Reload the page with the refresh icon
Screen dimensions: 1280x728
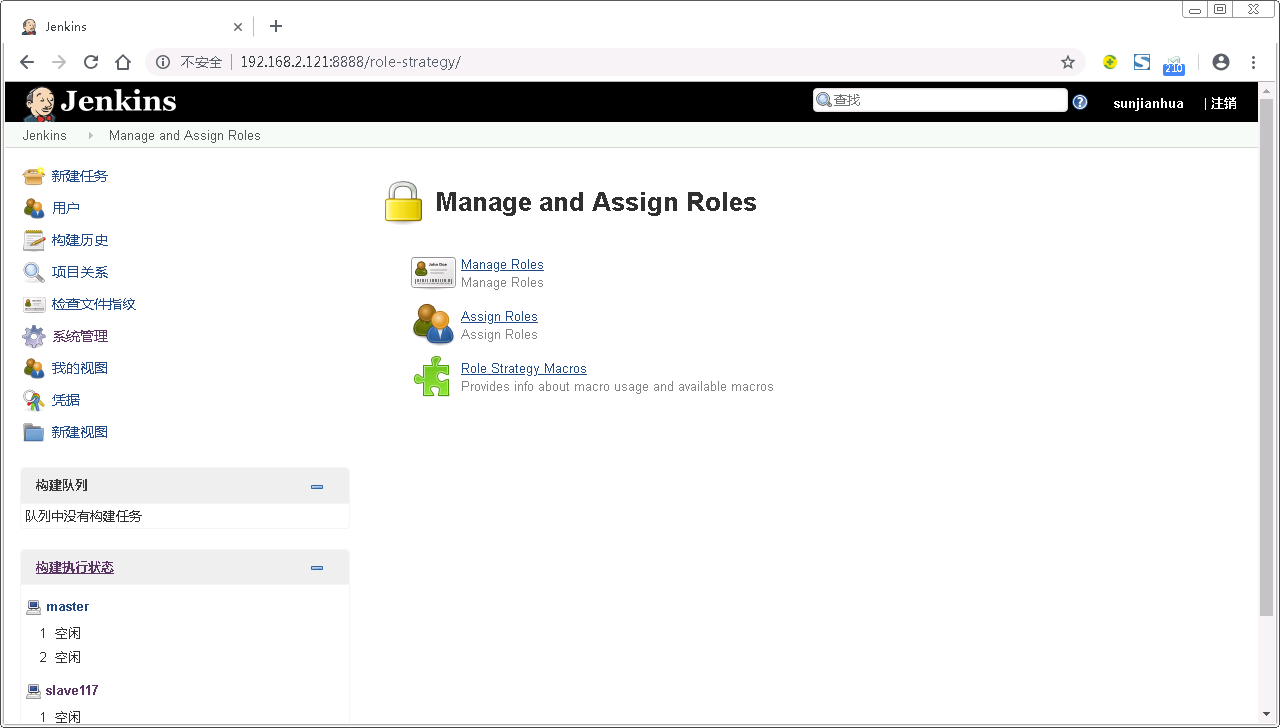coord(91,62)
